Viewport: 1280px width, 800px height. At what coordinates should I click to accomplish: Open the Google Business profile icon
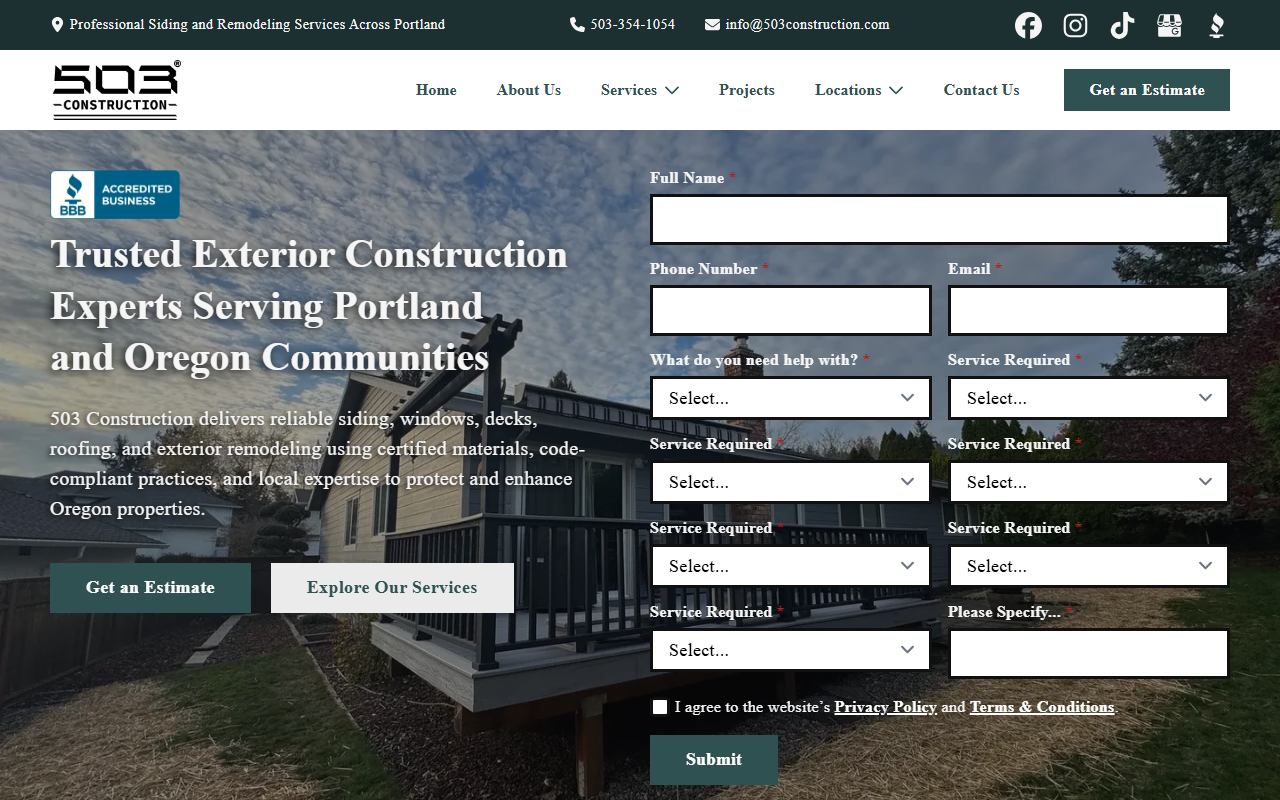click(x=1169, y=25)
